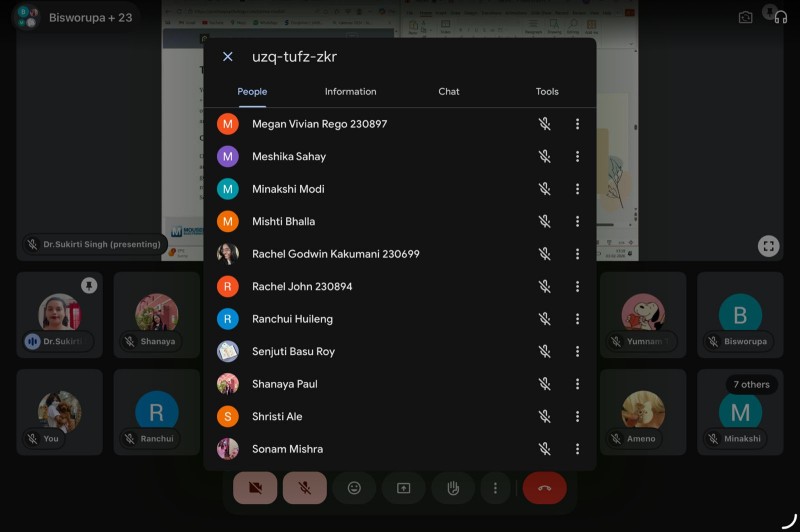800x532 pixels.
Task: Close the meeting details panel
Action: point(228,57)
